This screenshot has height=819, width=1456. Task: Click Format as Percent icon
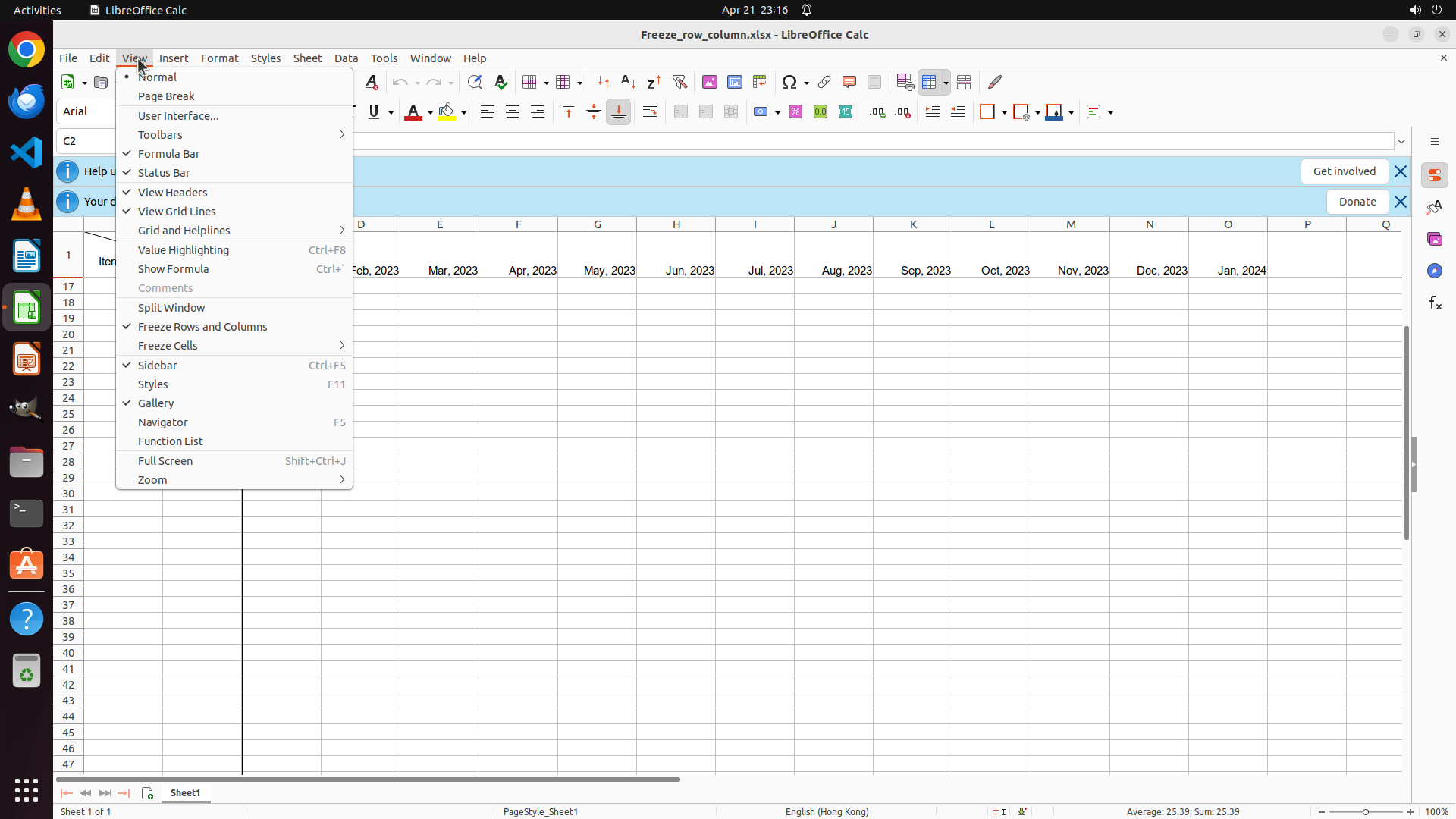coord(795,112)
